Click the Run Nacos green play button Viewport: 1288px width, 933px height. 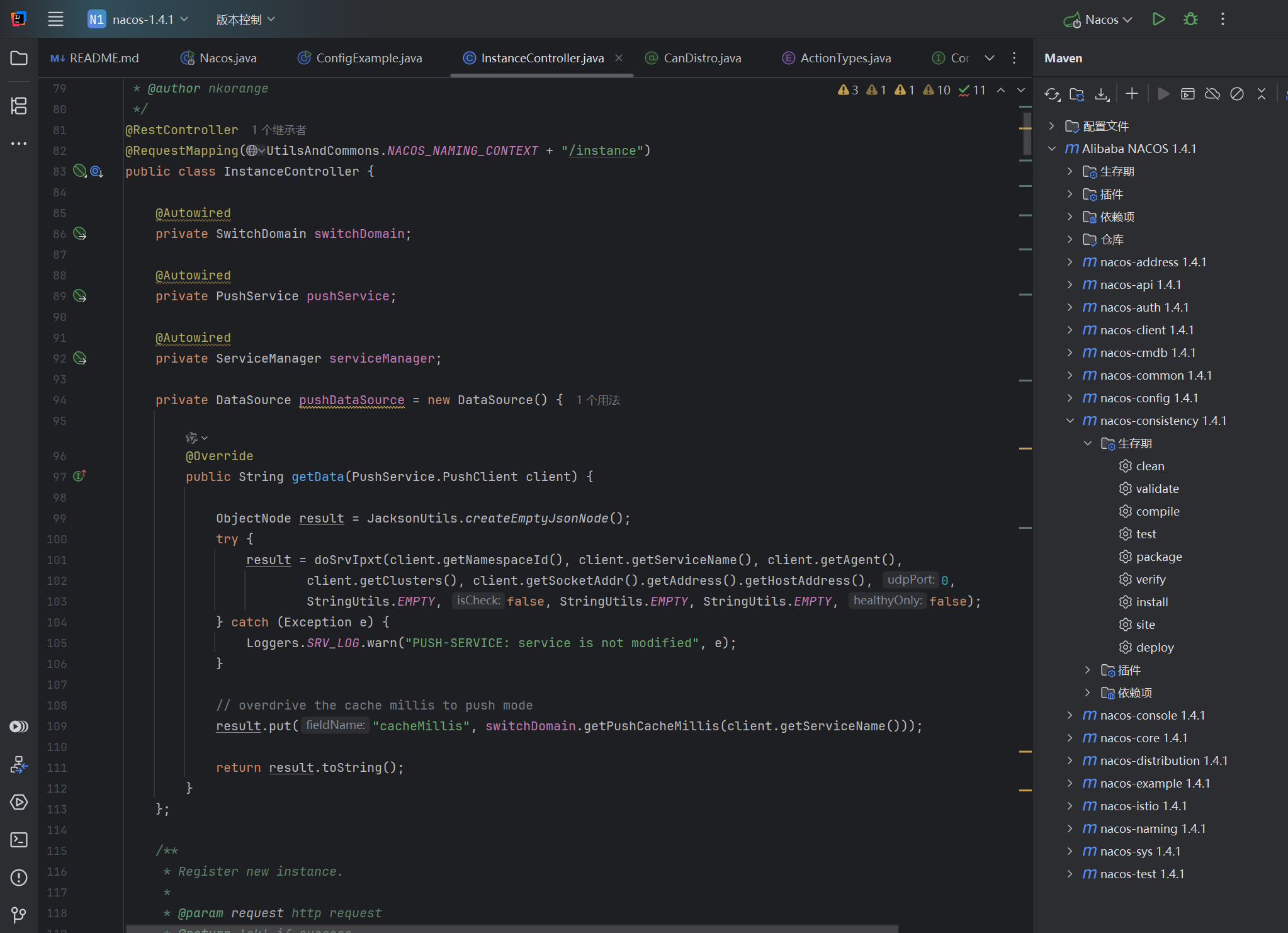1158,20
